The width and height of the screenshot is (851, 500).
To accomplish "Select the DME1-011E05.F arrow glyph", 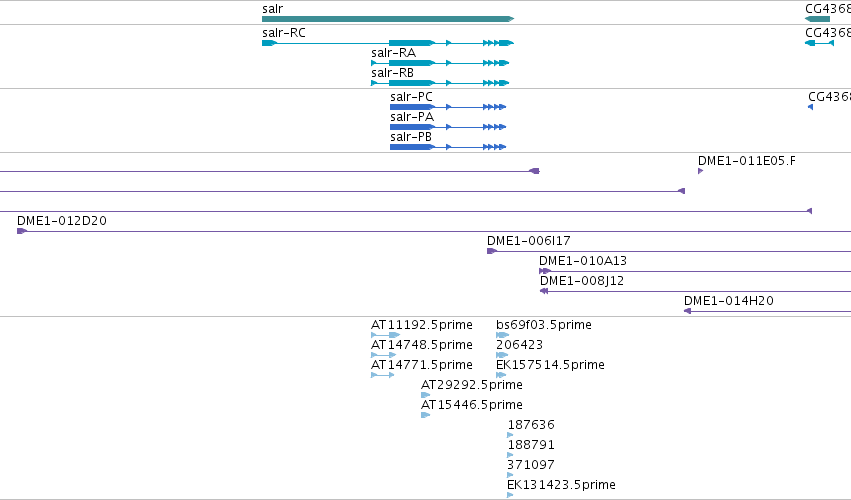I will (x=701, y=171).
